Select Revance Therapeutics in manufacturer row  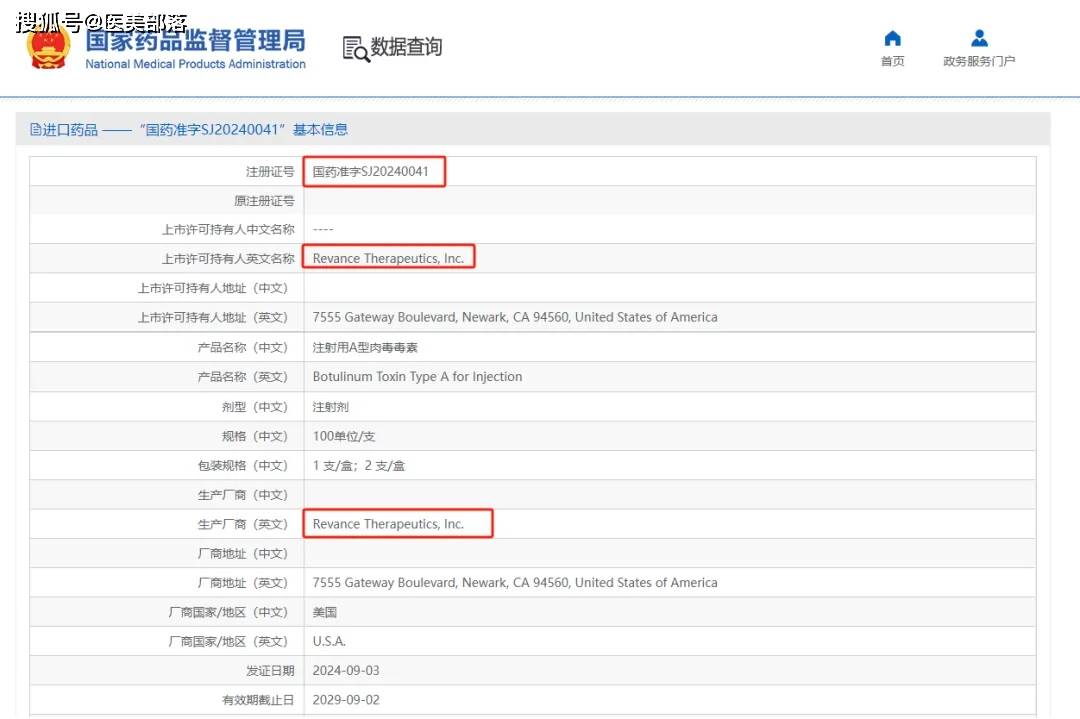pyautogui.click(x=388, y=524)
